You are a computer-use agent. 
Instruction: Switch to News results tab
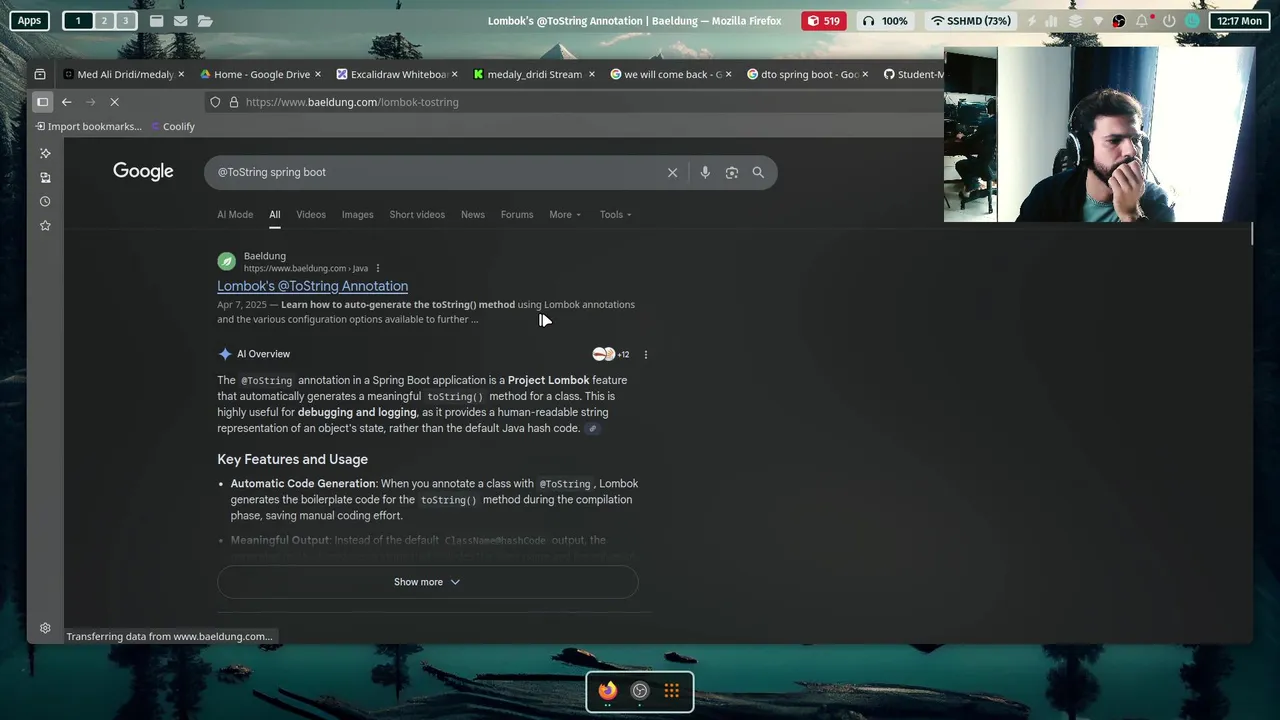[473, 214]
